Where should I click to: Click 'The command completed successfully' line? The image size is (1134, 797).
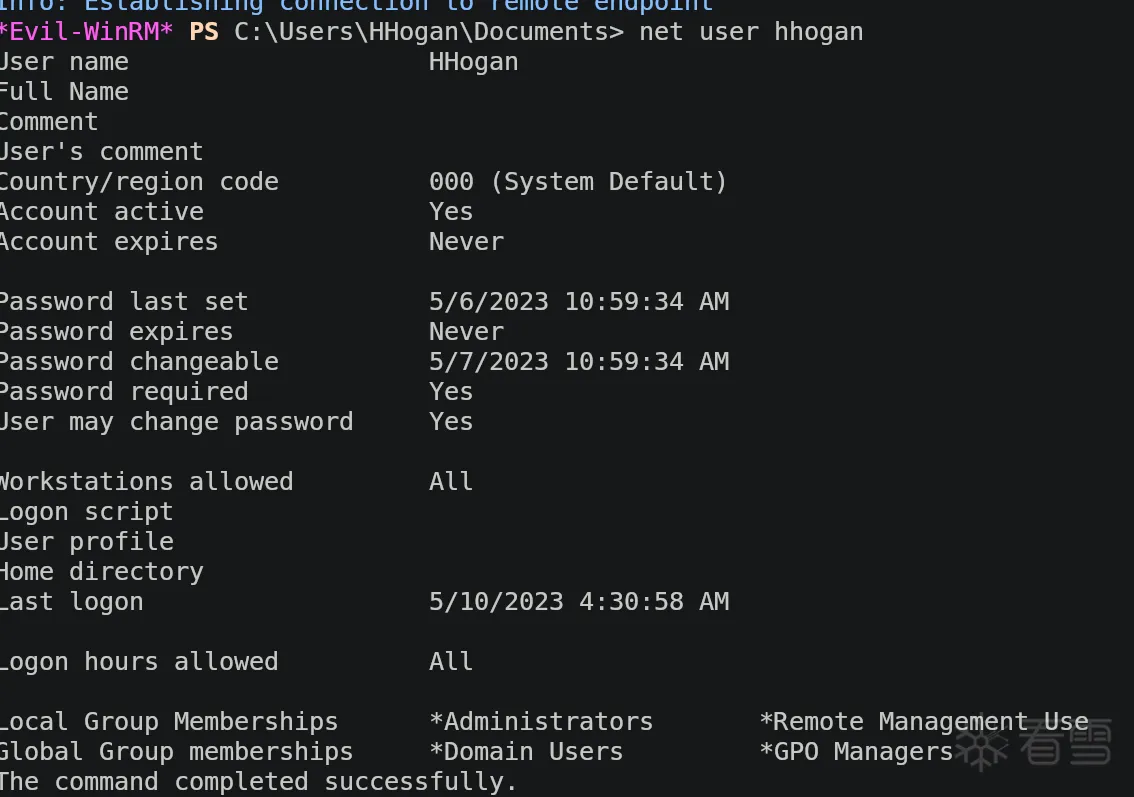tap(258, 782)
